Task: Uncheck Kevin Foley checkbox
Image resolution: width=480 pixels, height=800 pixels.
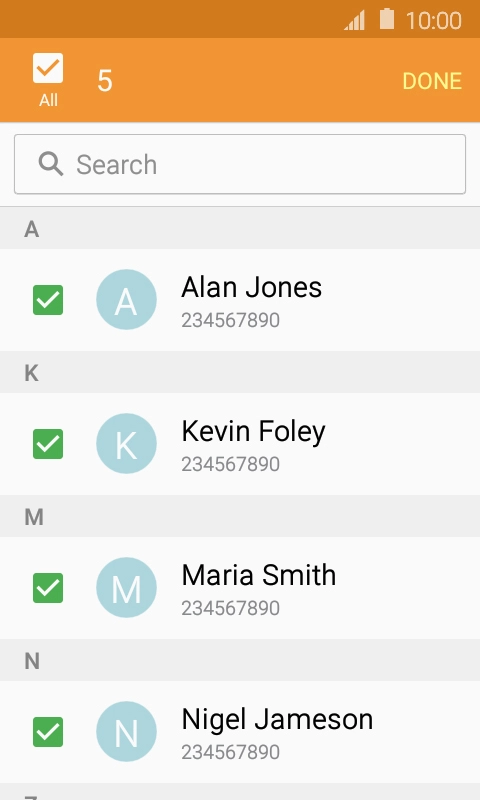Action: pyautogui.click(x=48, y=444)
